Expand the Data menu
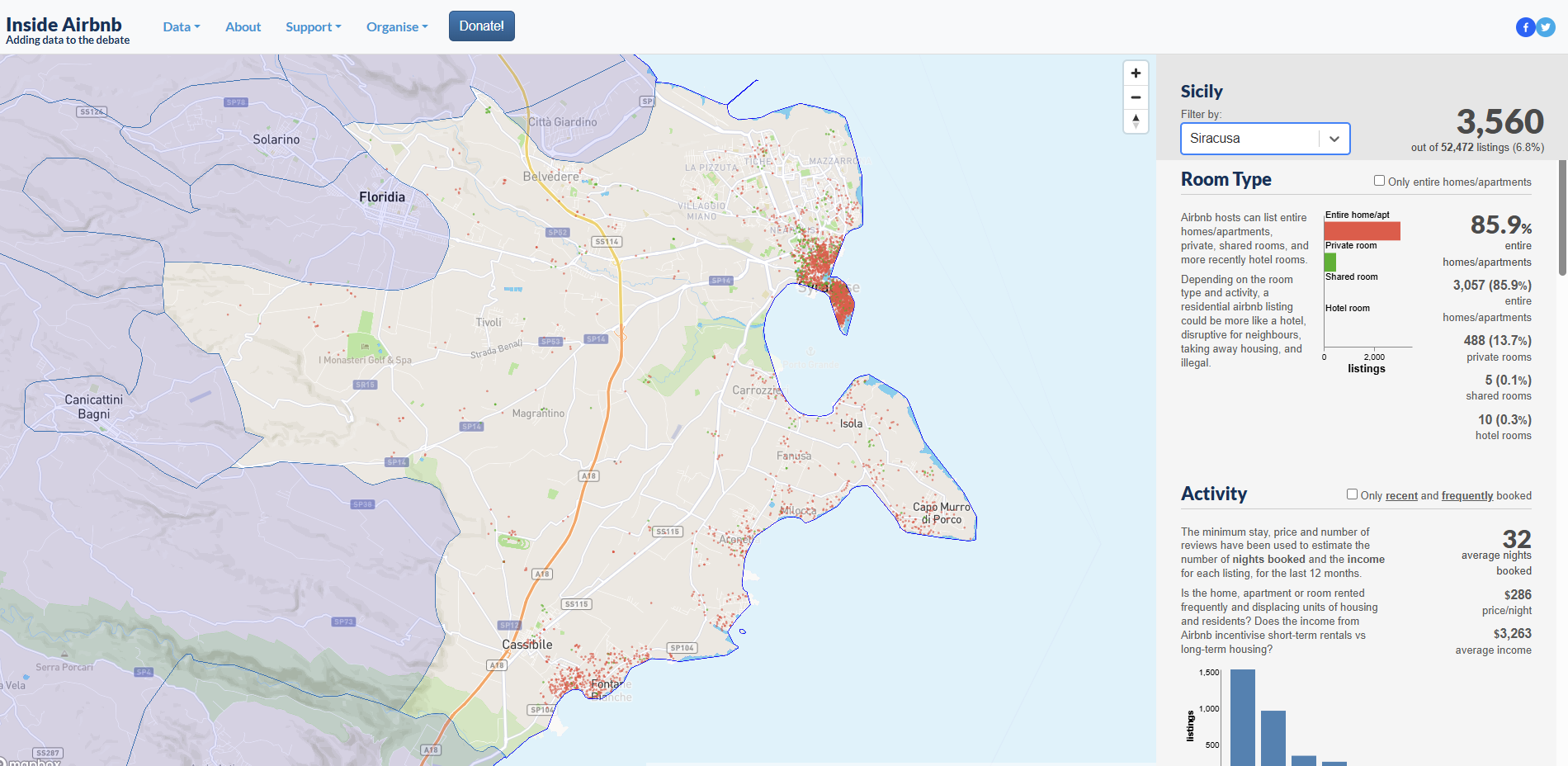 tap(182, 26)
